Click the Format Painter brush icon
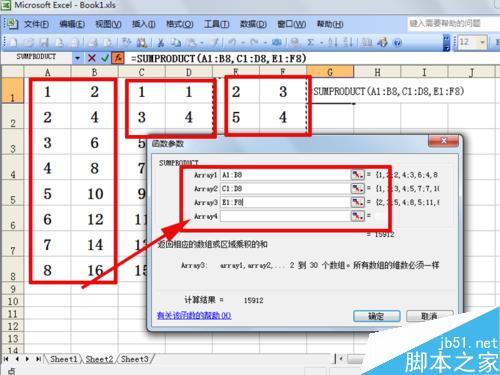Screen dimensions: 500x375 click(x=214, y=43)
